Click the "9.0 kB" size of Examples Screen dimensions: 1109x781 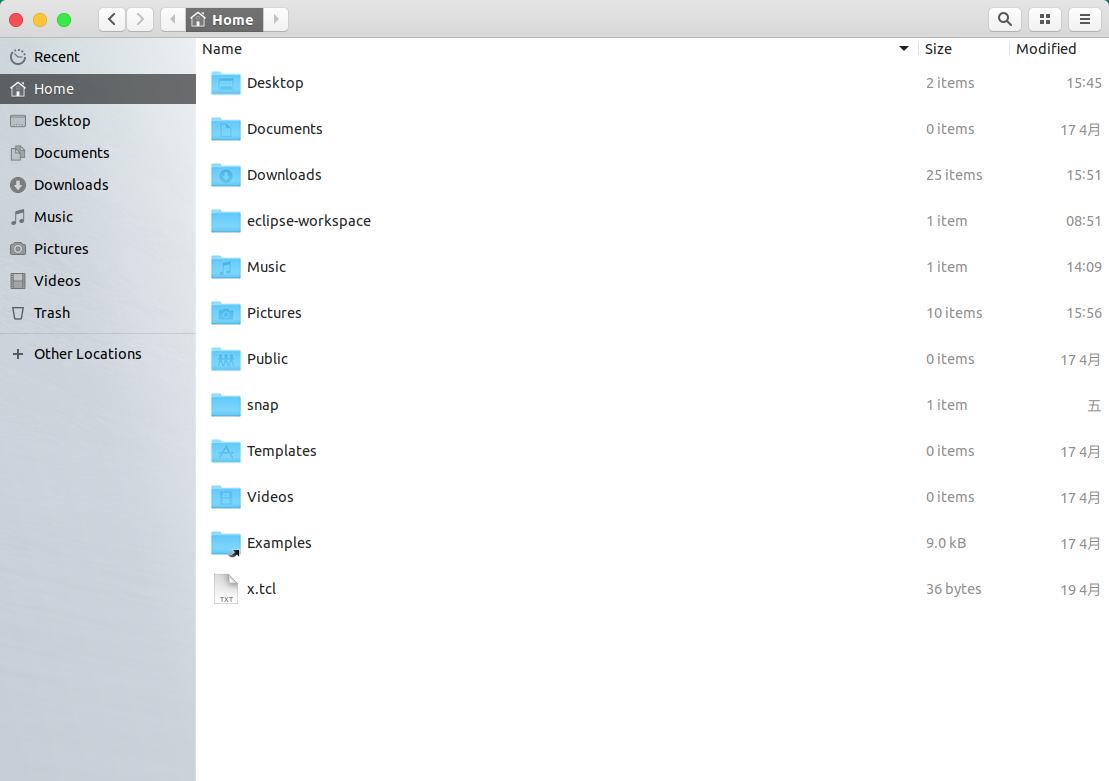(x=946, y=543)
